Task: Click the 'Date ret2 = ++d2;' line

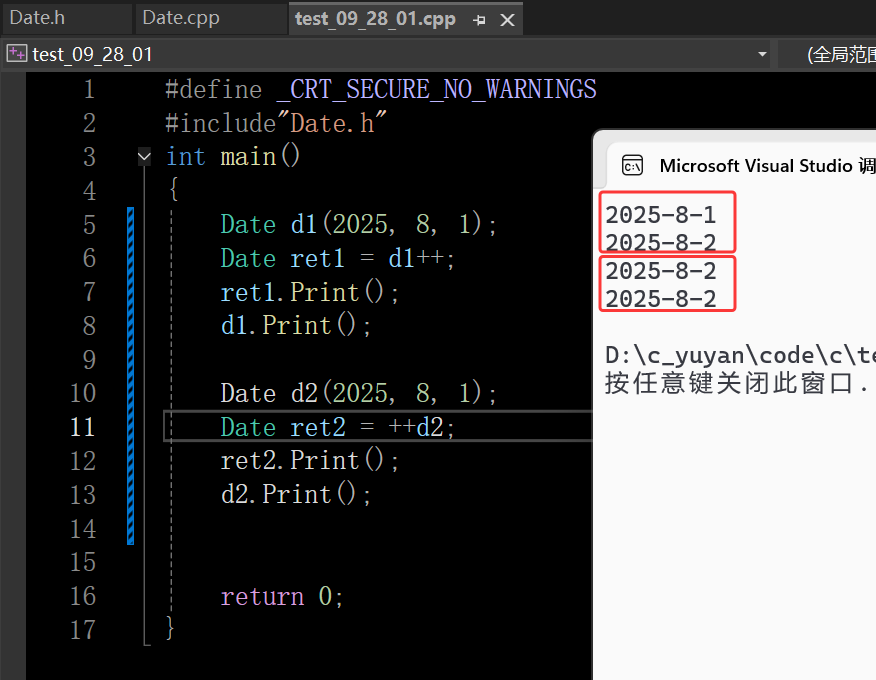Action: (337, 427)
